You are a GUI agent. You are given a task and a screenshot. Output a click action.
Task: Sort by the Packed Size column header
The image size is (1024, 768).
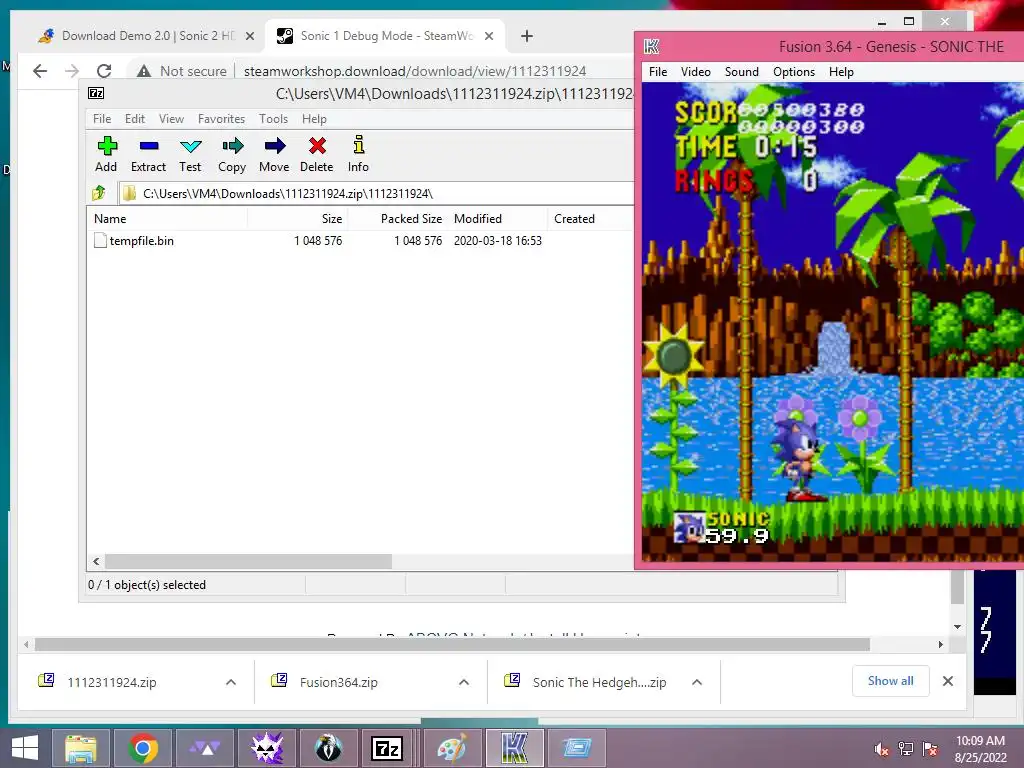pyautogui.click(x=398, y=219)
